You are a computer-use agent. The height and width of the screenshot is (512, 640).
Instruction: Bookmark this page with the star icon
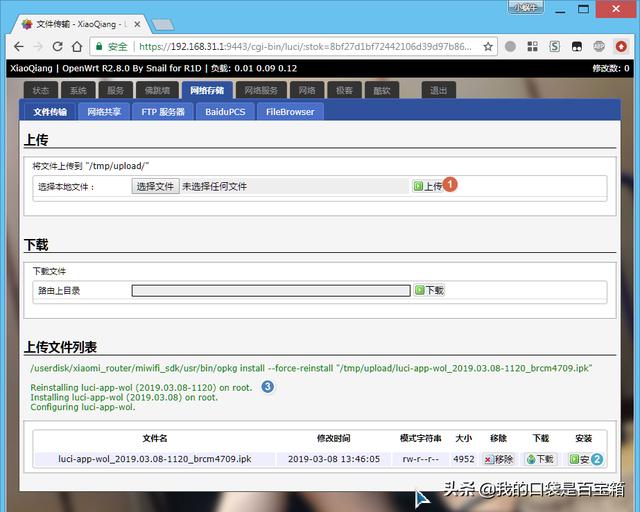488,47
